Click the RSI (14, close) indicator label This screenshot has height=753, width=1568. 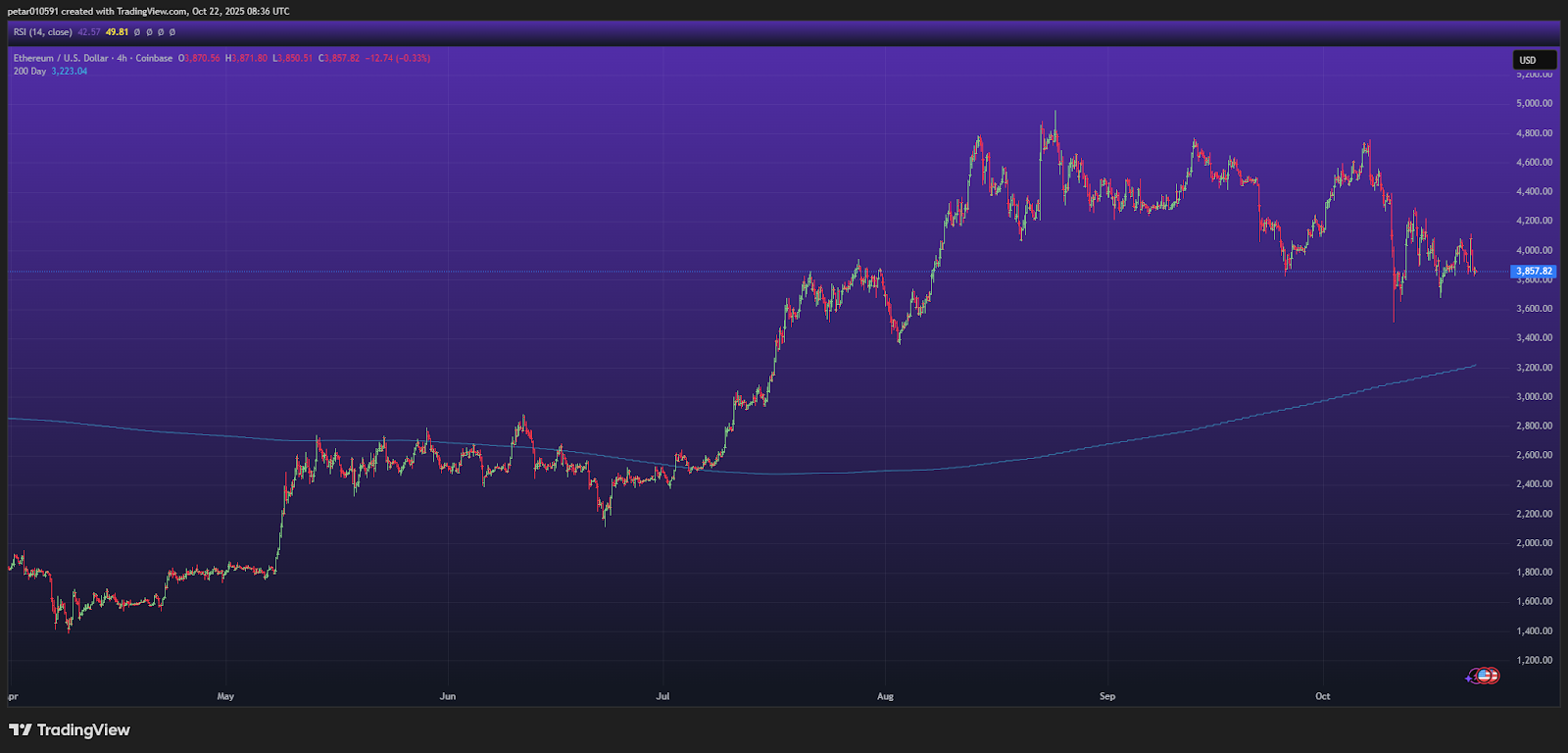click(42, 32)
